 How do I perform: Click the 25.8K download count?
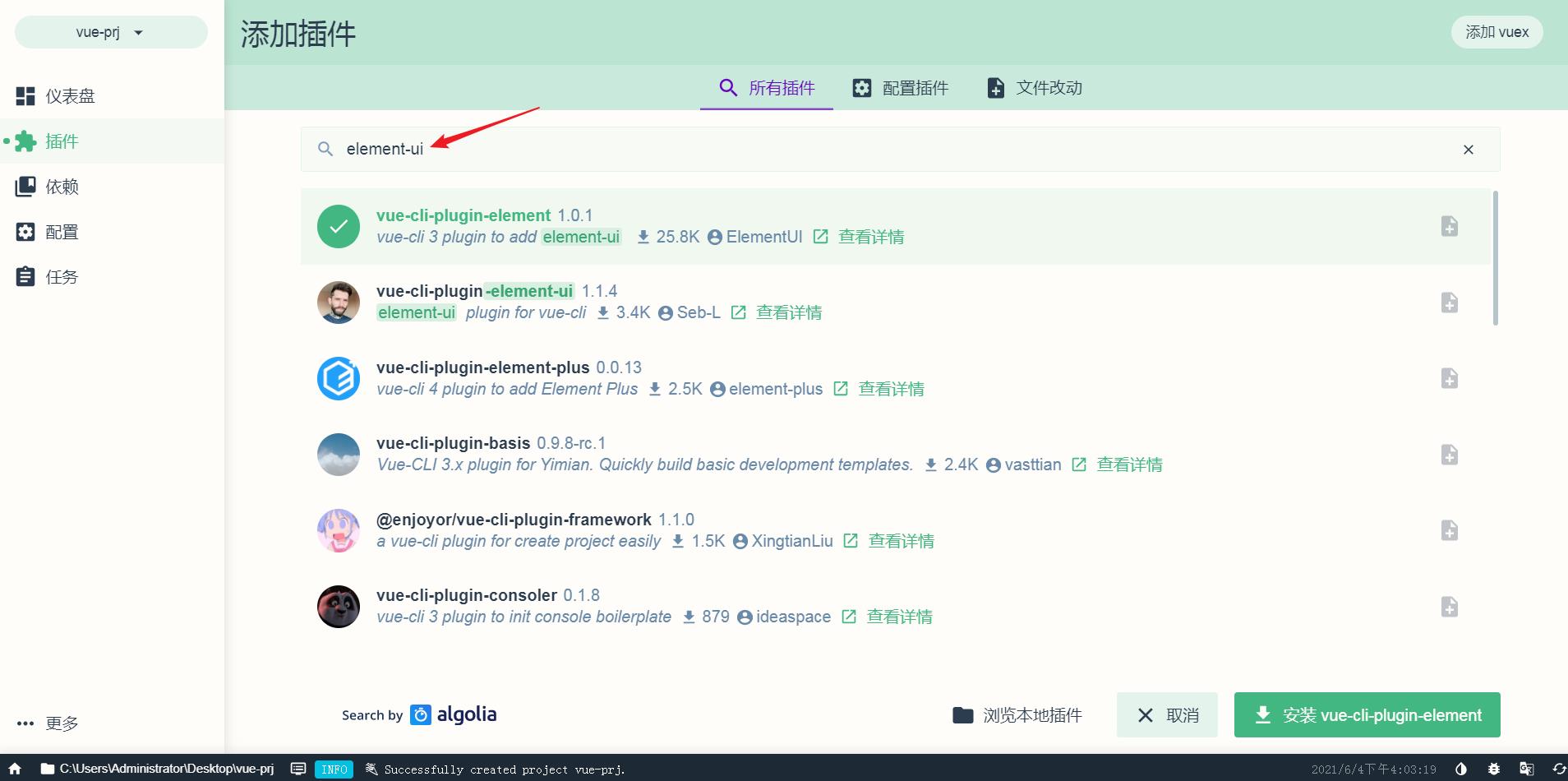click(677, 237)
